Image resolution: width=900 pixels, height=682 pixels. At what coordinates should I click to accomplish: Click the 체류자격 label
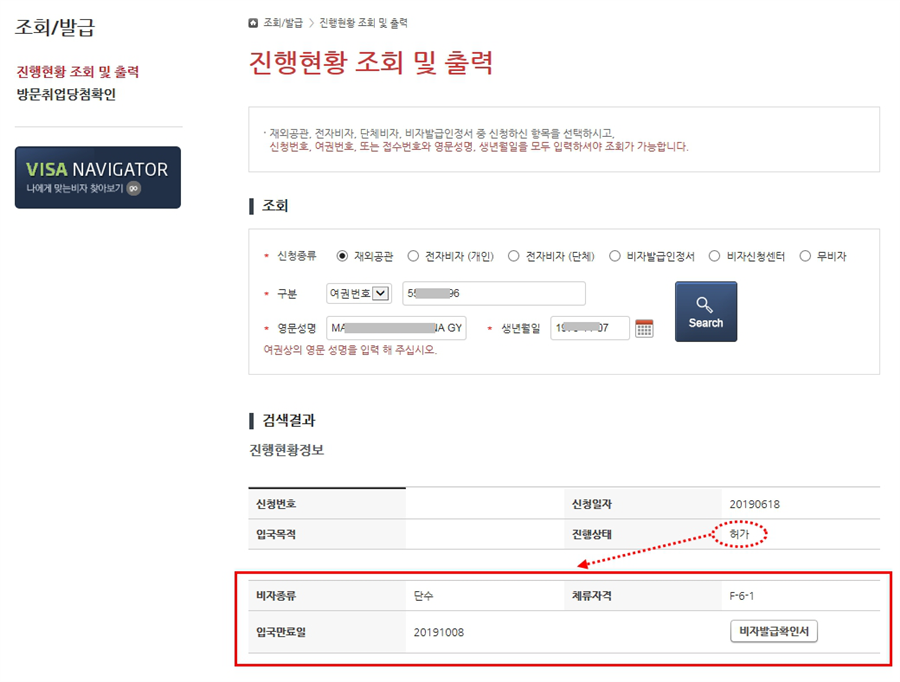[591, 596]
